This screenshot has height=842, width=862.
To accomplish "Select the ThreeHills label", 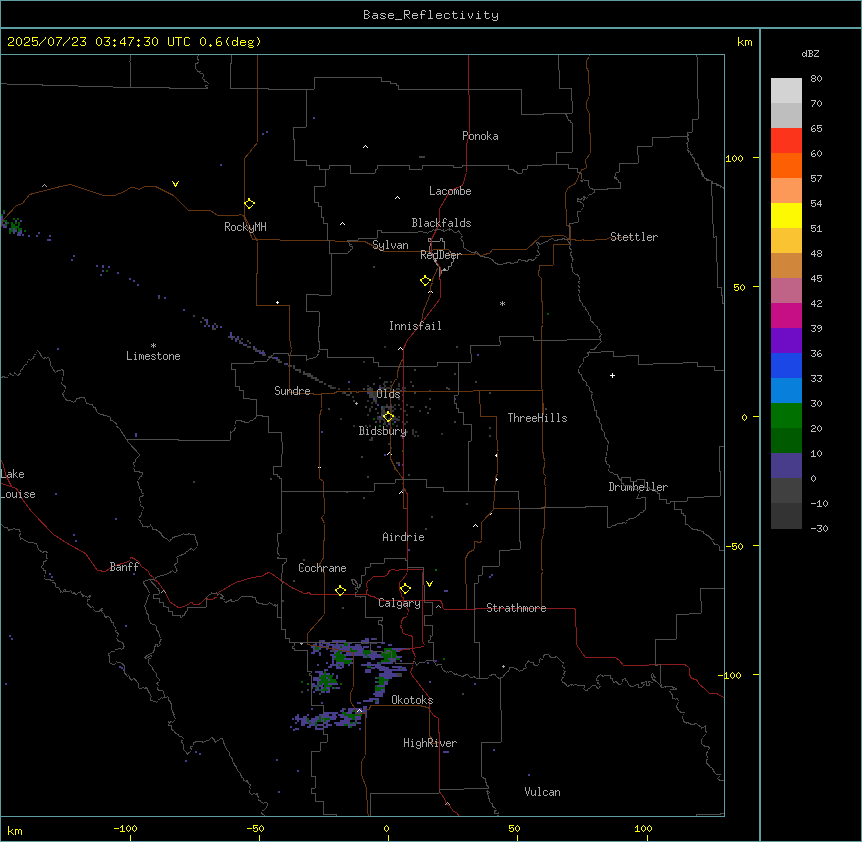I will 537,418.
